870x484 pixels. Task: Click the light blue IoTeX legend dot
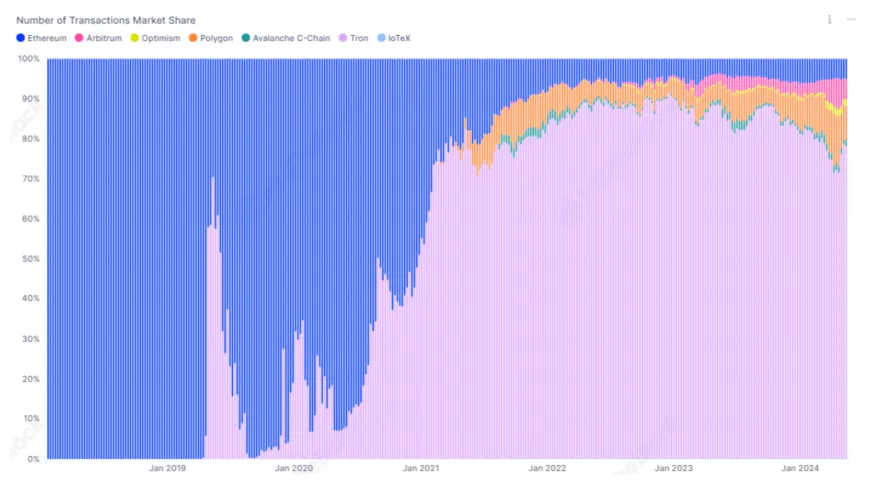[x=382, y=38]
